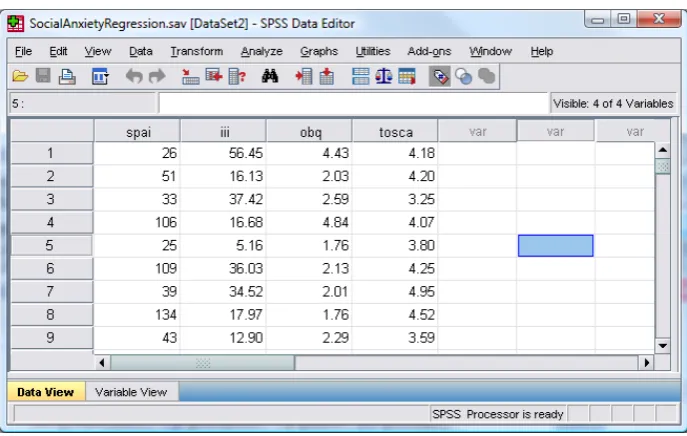Click scroll down arrow on vertical scrollbar
The image size is (687, 436).
click(663, 346)
